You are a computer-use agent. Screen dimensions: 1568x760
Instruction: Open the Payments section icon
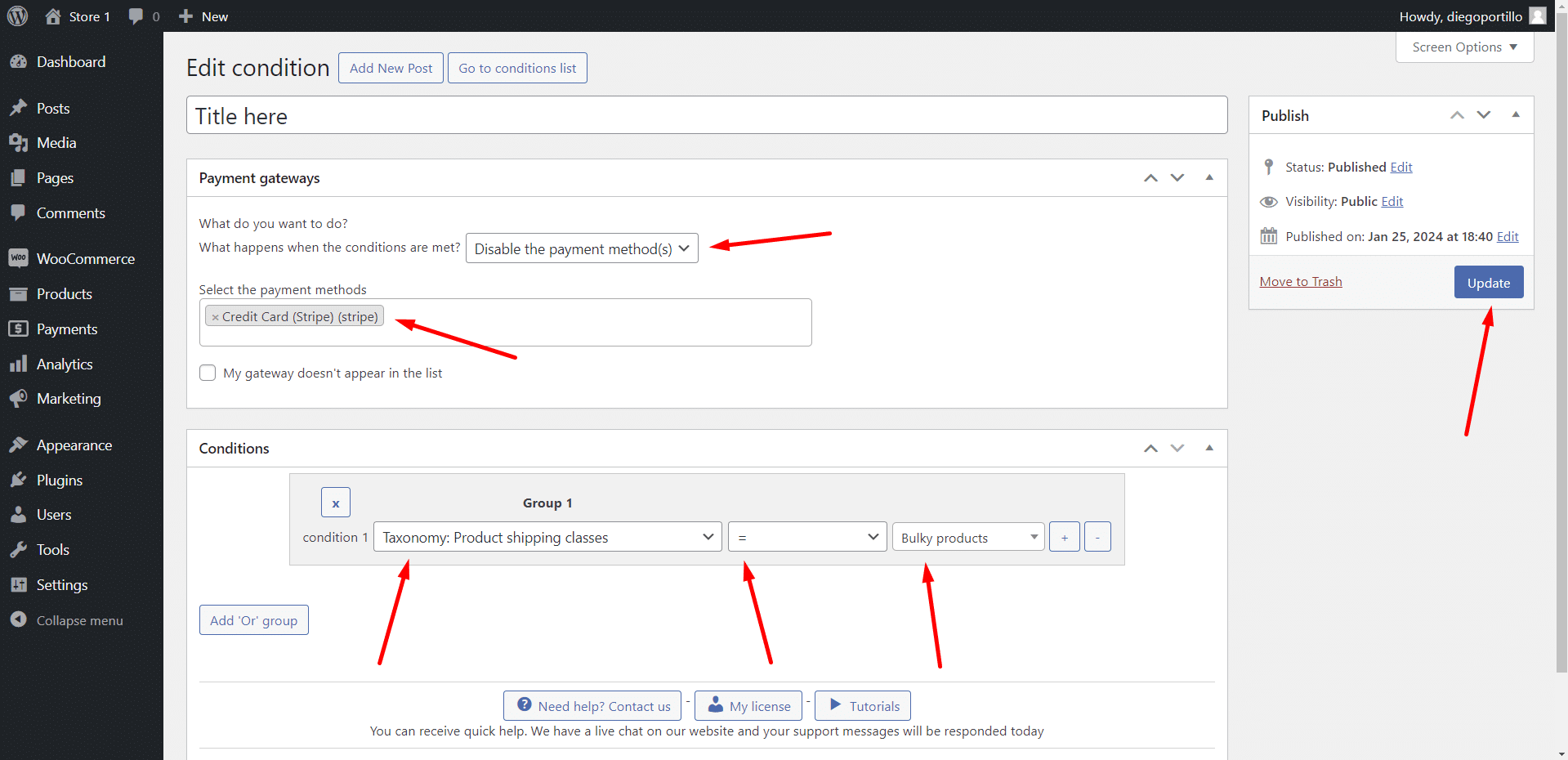[20, 329]
